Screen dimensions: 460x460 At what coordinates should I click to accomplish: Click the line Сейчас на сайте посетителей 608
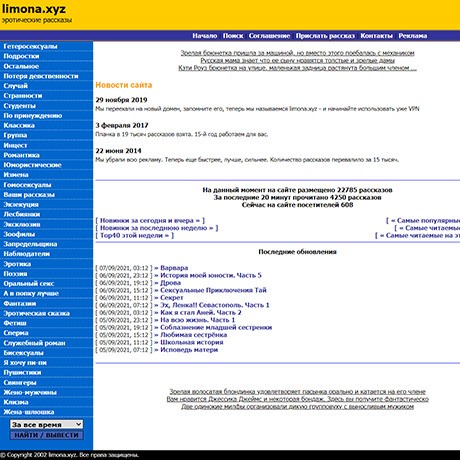click(297, 205)
